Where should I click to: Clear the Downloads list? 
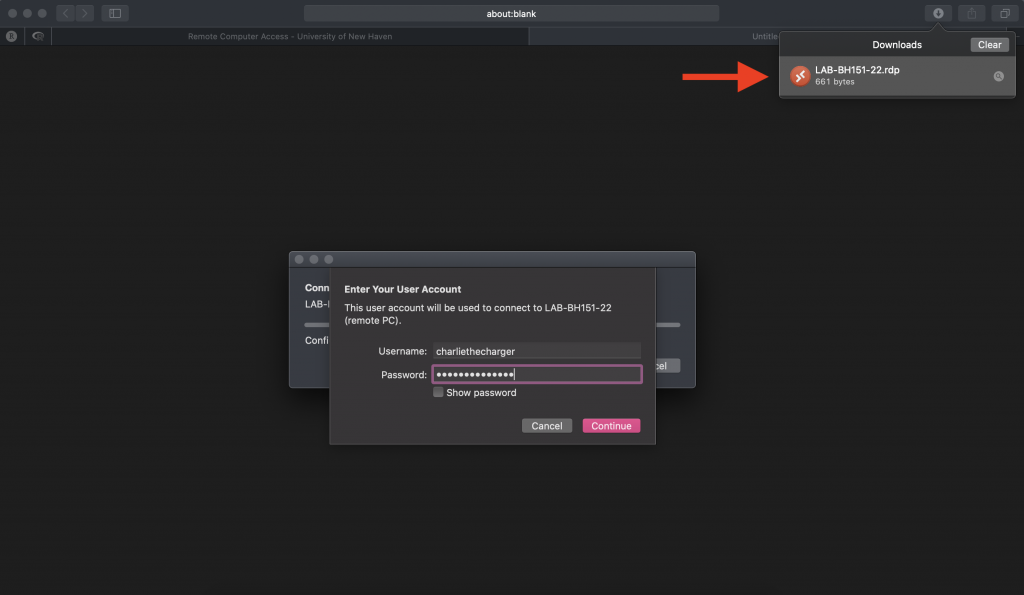coord(989,45)
